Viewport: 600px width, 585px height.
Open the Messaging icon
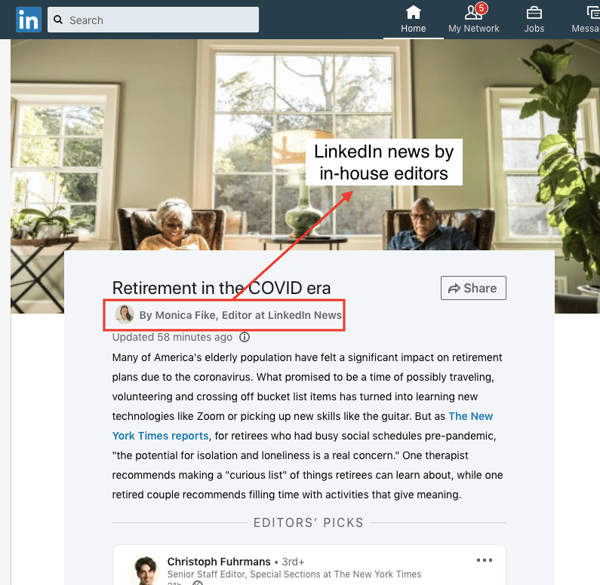[593, 12]
